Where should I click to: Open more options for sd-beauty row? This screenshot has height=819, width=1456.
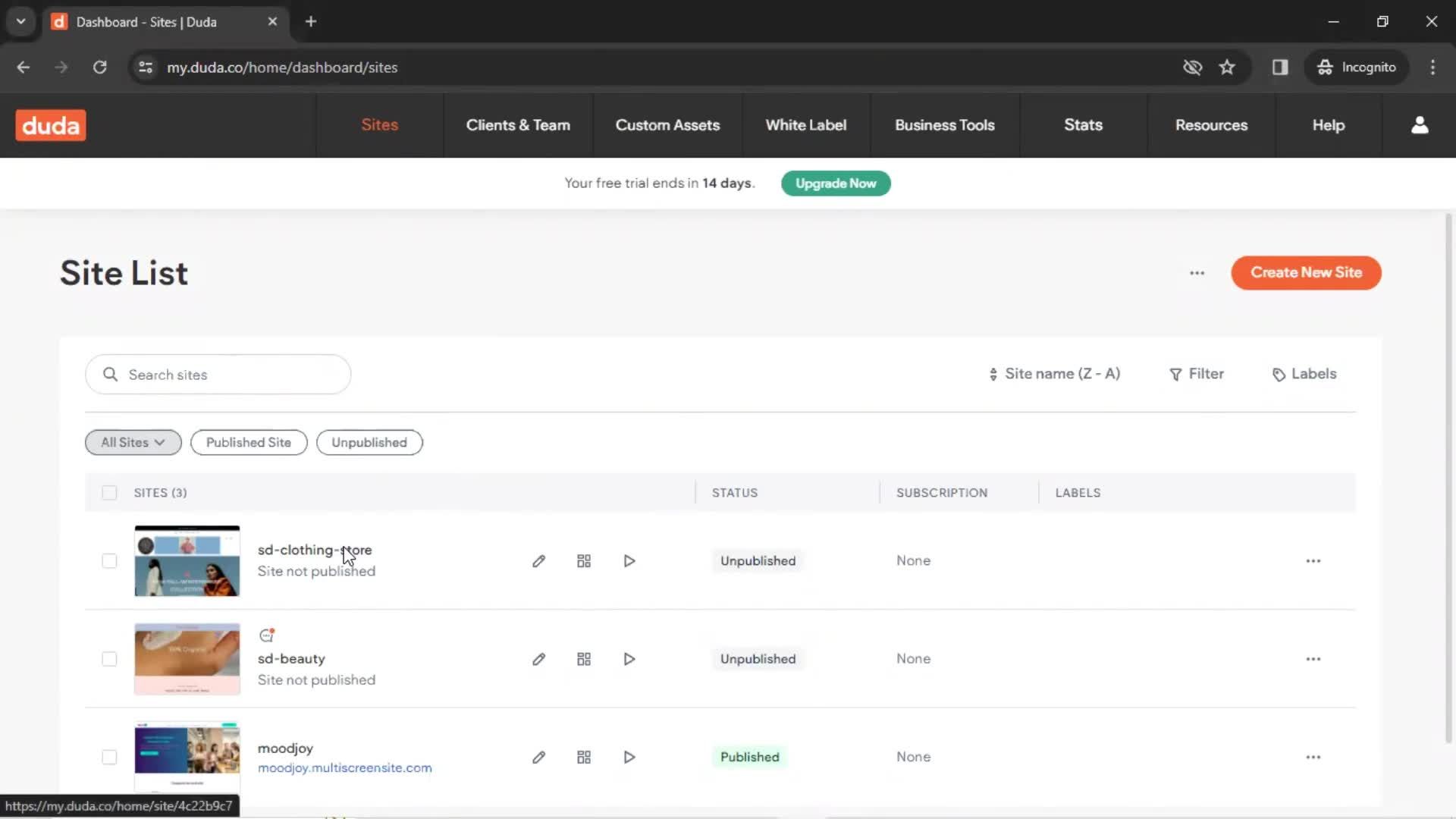1313,659
